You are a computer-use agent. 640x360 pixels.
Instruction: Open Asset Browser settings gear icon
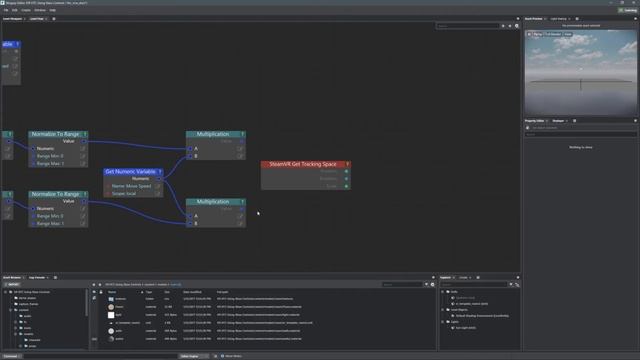point(433,284)
